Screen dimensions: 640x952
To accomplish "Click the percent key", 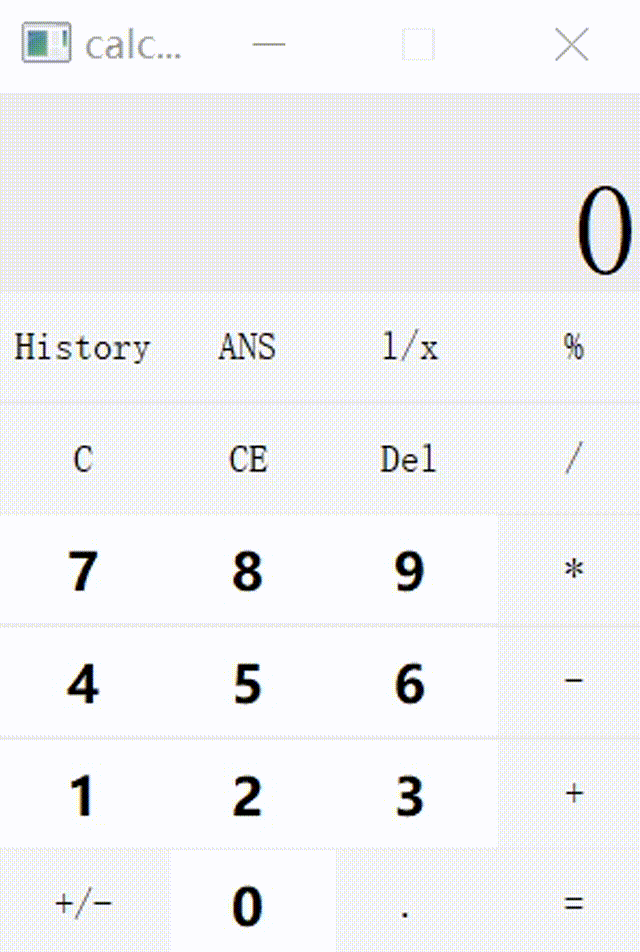I will pos(572,347).
